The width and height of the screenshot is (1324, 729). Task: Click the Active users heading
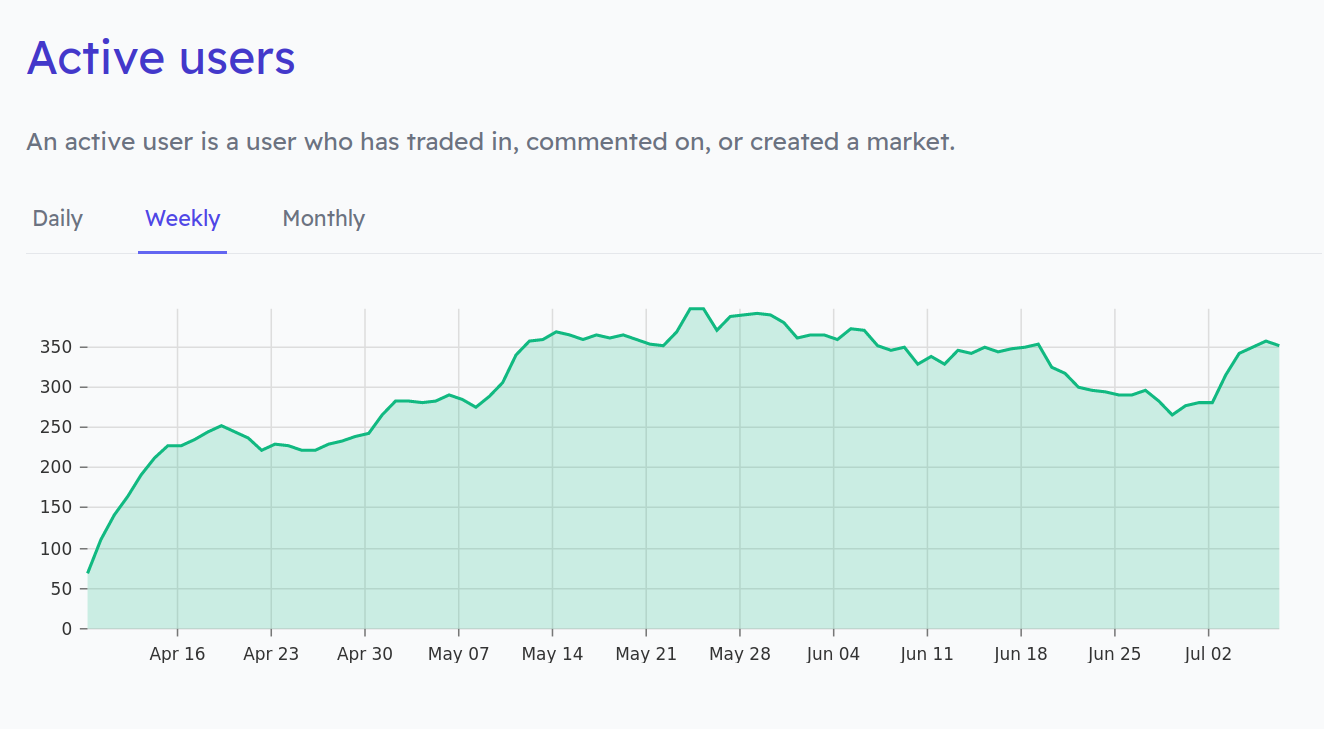click(161, 57)
